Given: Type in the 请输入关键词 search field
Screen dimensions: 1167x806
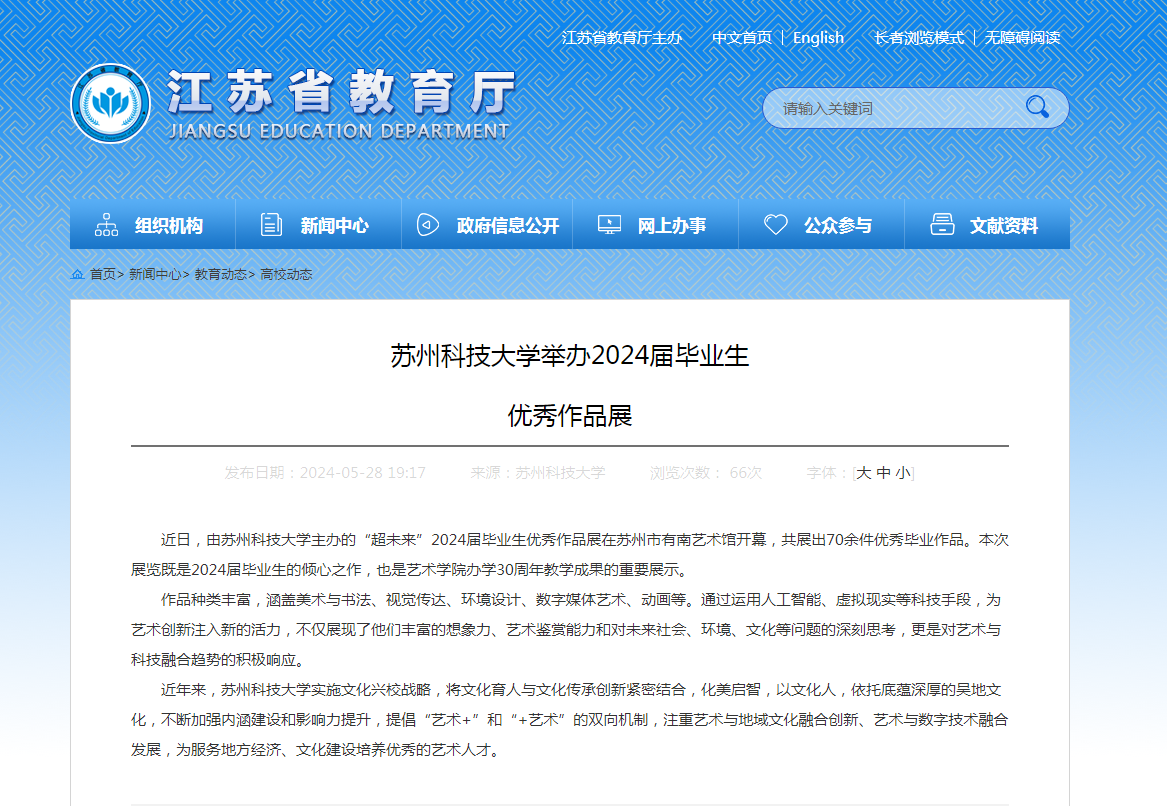Looking at the screenshot, I should click(890, 108).
